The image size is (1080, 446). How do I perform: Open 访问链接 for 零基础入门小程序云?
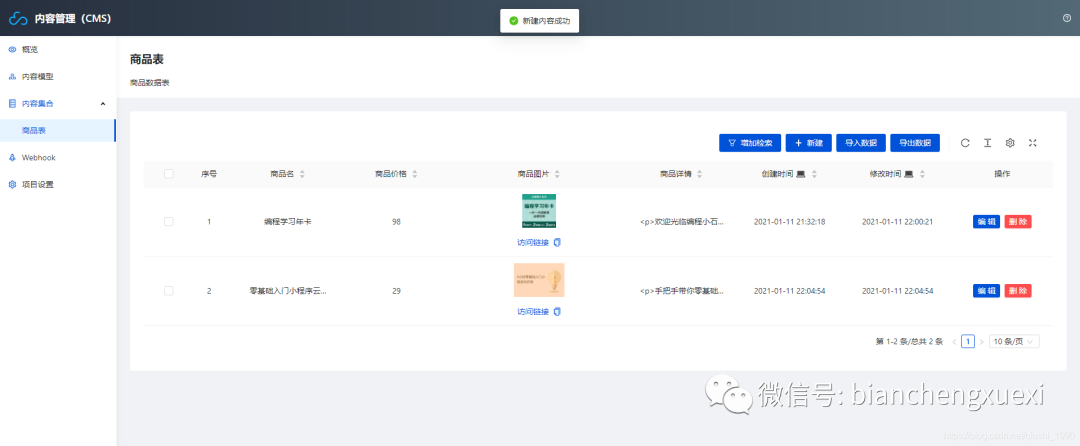point(533,312)
